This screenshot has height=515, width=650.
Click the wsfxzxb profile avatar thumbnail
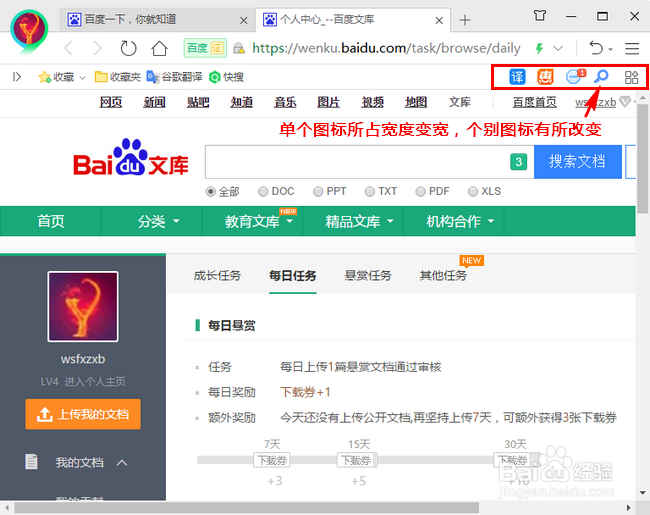pyautogui.click(x=83, y=306)
